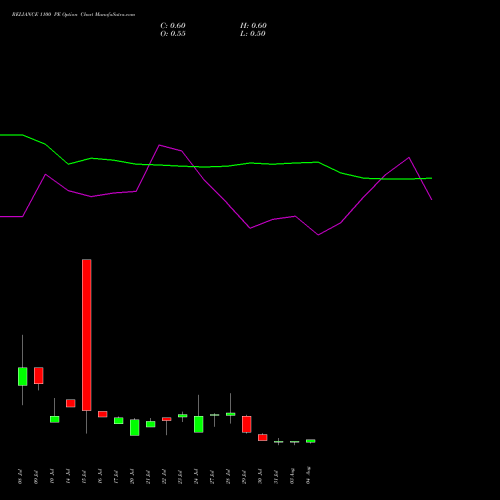Screen dimensions: 500x500
Task: Click the RELIANCE 1380 PE Option chart title
Action: pyautogui.click(x=73, y=15)
